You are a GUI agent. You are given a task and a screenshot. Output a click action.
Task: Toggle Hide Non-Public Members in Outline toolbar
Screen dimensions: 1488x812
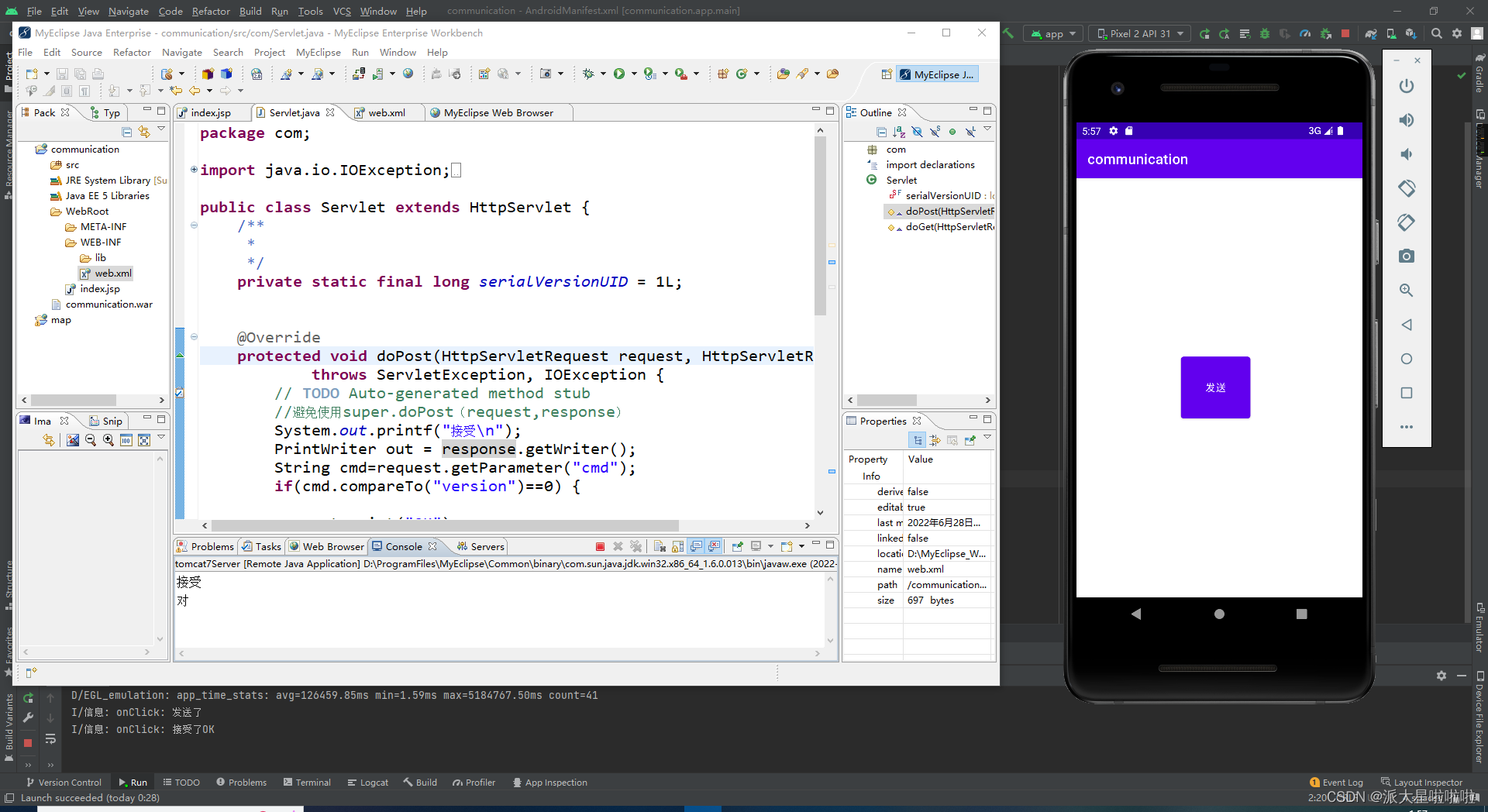click(952, 132)
